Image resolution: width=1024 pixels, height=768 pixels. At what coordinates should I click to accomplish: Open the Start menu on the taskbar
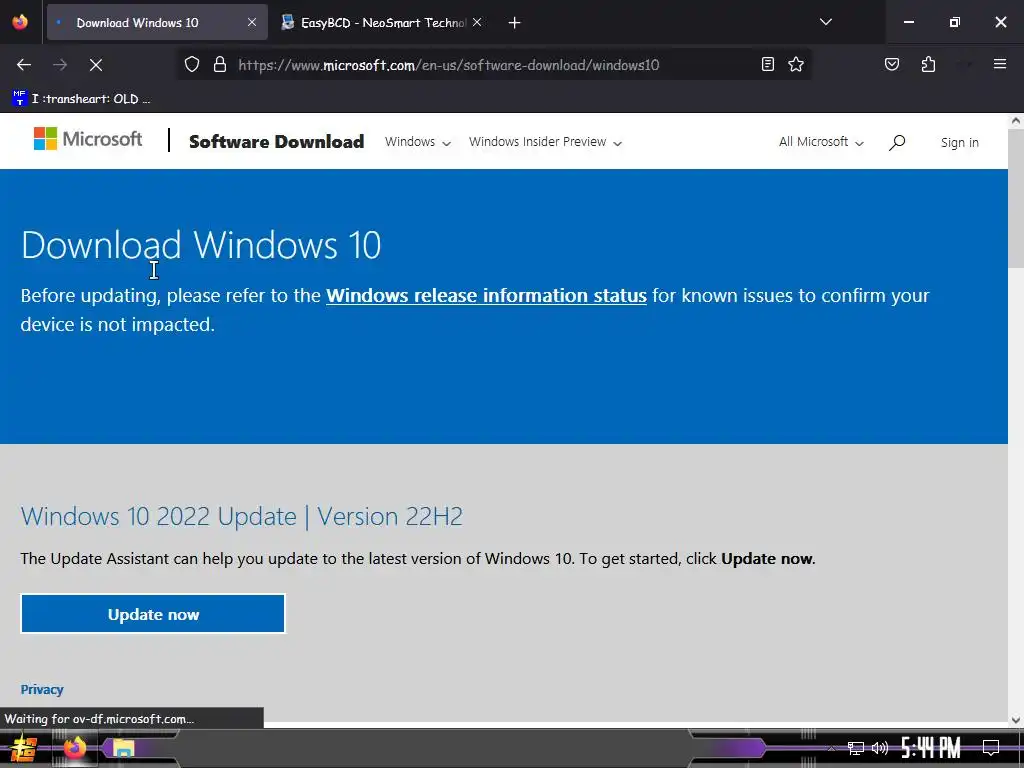[x=23, y=748]
